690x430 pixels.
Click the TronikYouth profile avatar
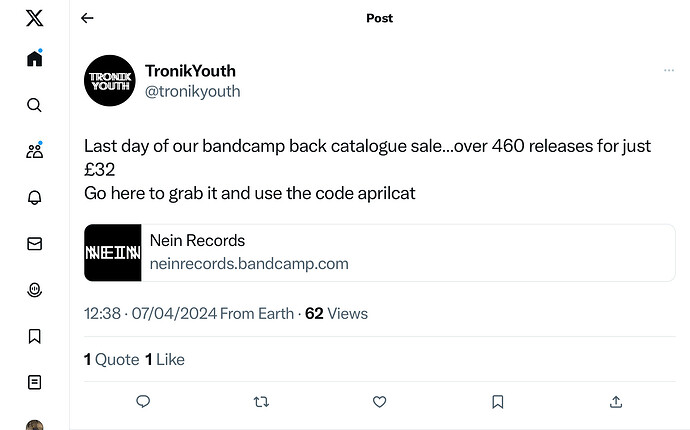coord(110,81)
